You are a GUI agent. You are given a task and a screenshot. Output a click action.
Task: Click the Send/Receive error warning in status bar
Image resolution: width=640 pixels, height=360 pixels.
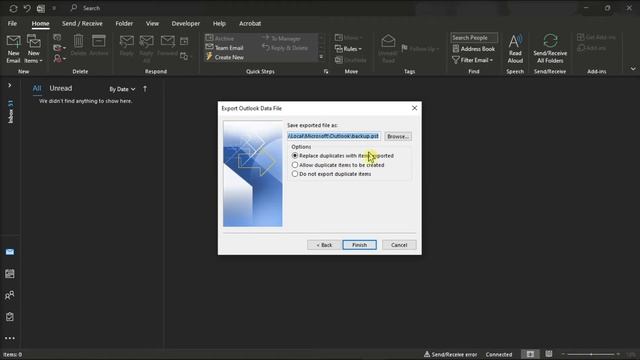[x=450, y=354]
